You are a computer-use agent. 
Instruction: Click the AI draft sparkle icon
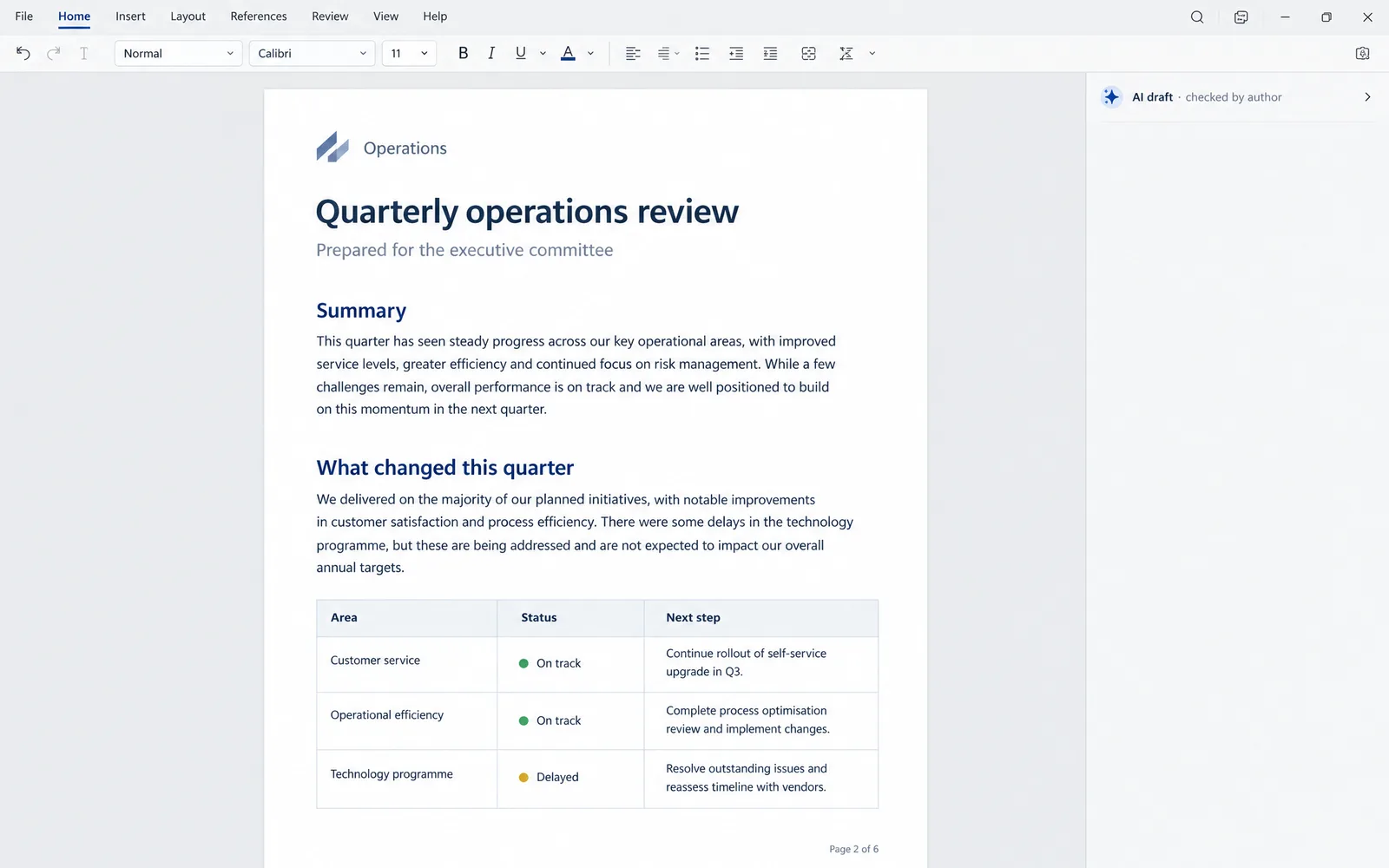coord(1111,97)
